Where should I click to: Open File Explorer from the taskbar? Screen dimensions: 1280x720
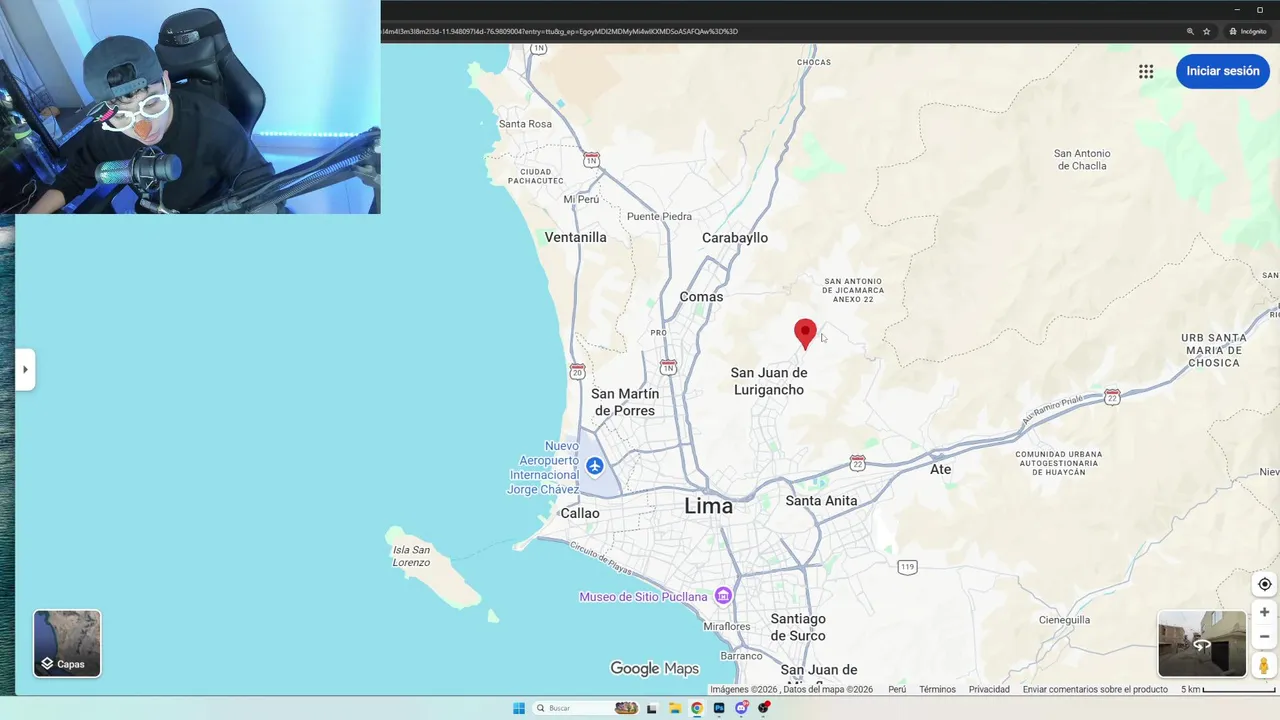[675, 708]
